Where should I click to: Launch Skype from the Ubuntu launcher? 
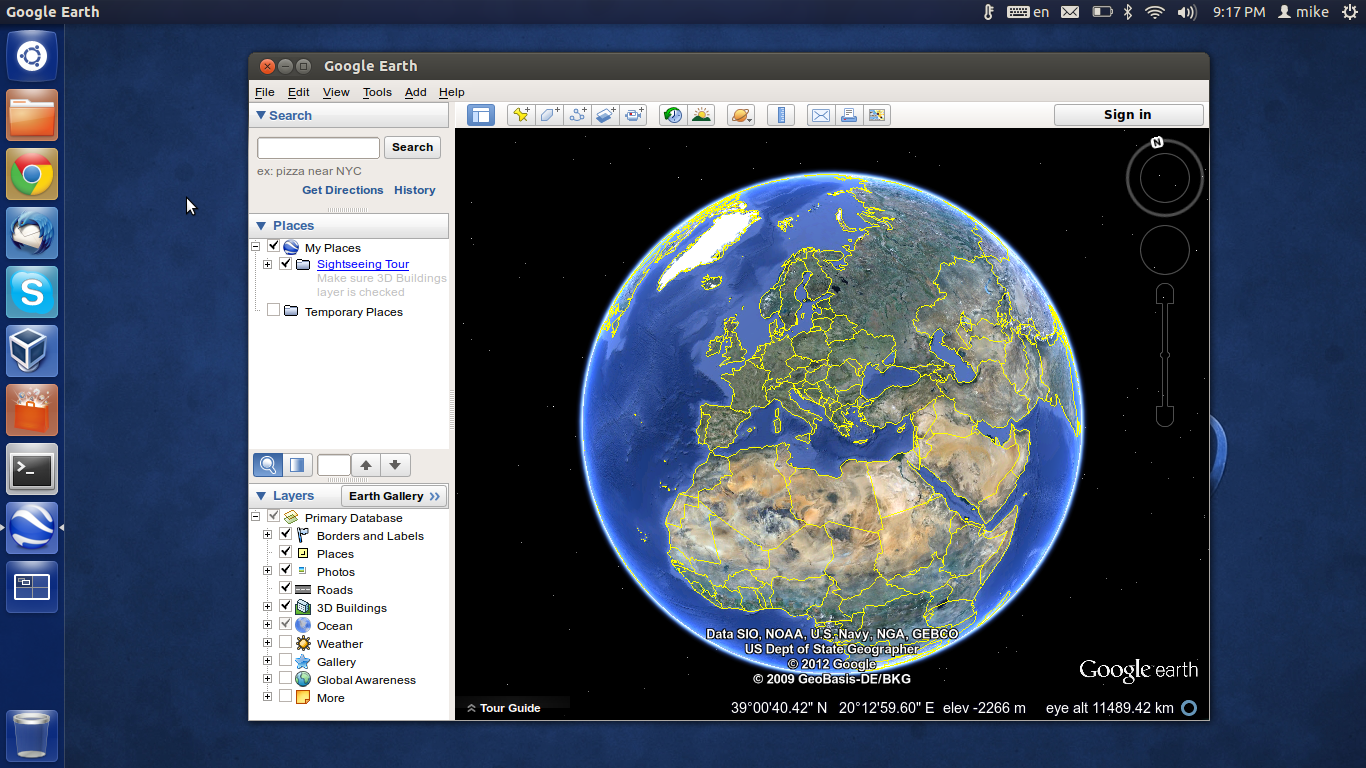[x=32, y=292]
